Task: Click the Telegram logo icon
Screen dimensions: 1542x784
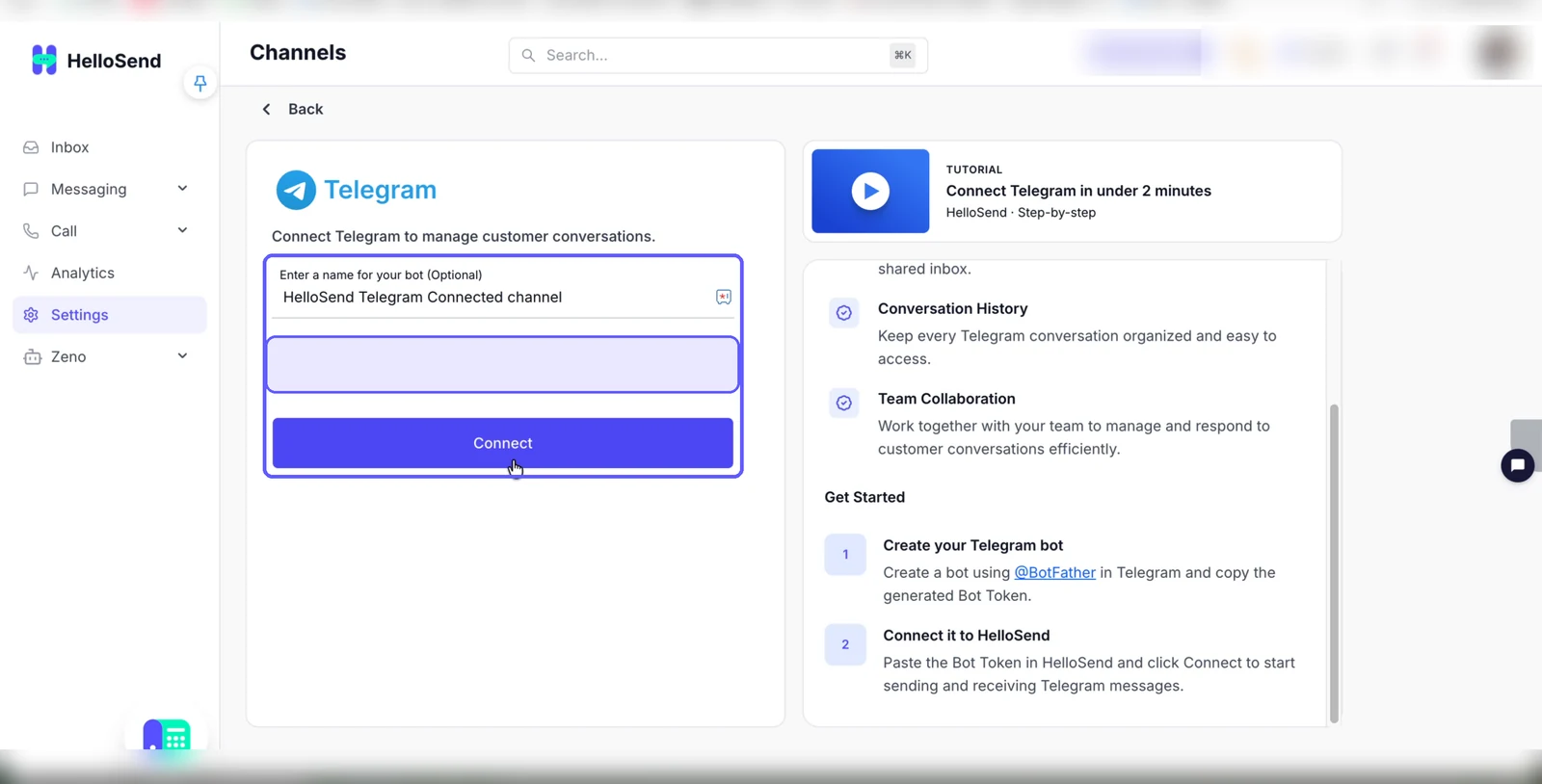Action: pos(296,190)
